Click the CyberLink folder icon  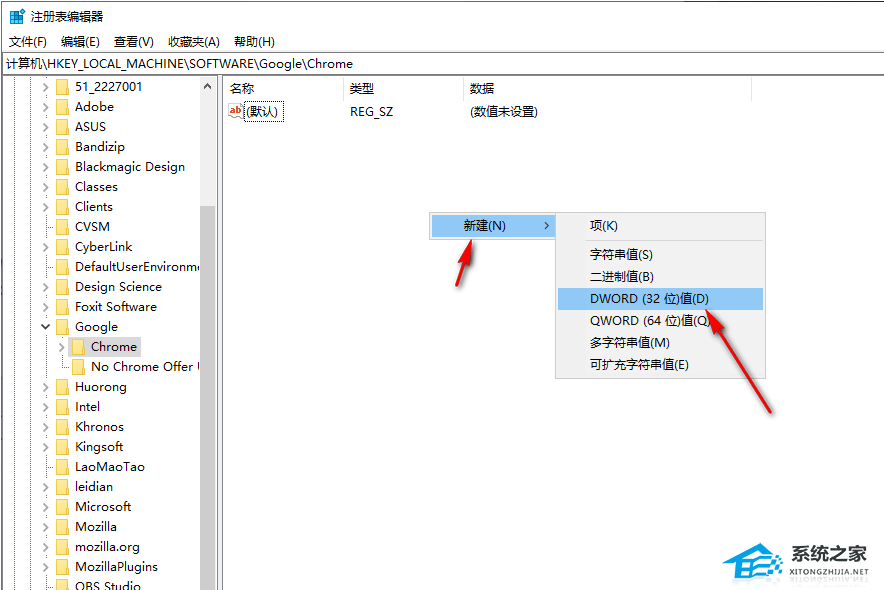click(63, 247)
